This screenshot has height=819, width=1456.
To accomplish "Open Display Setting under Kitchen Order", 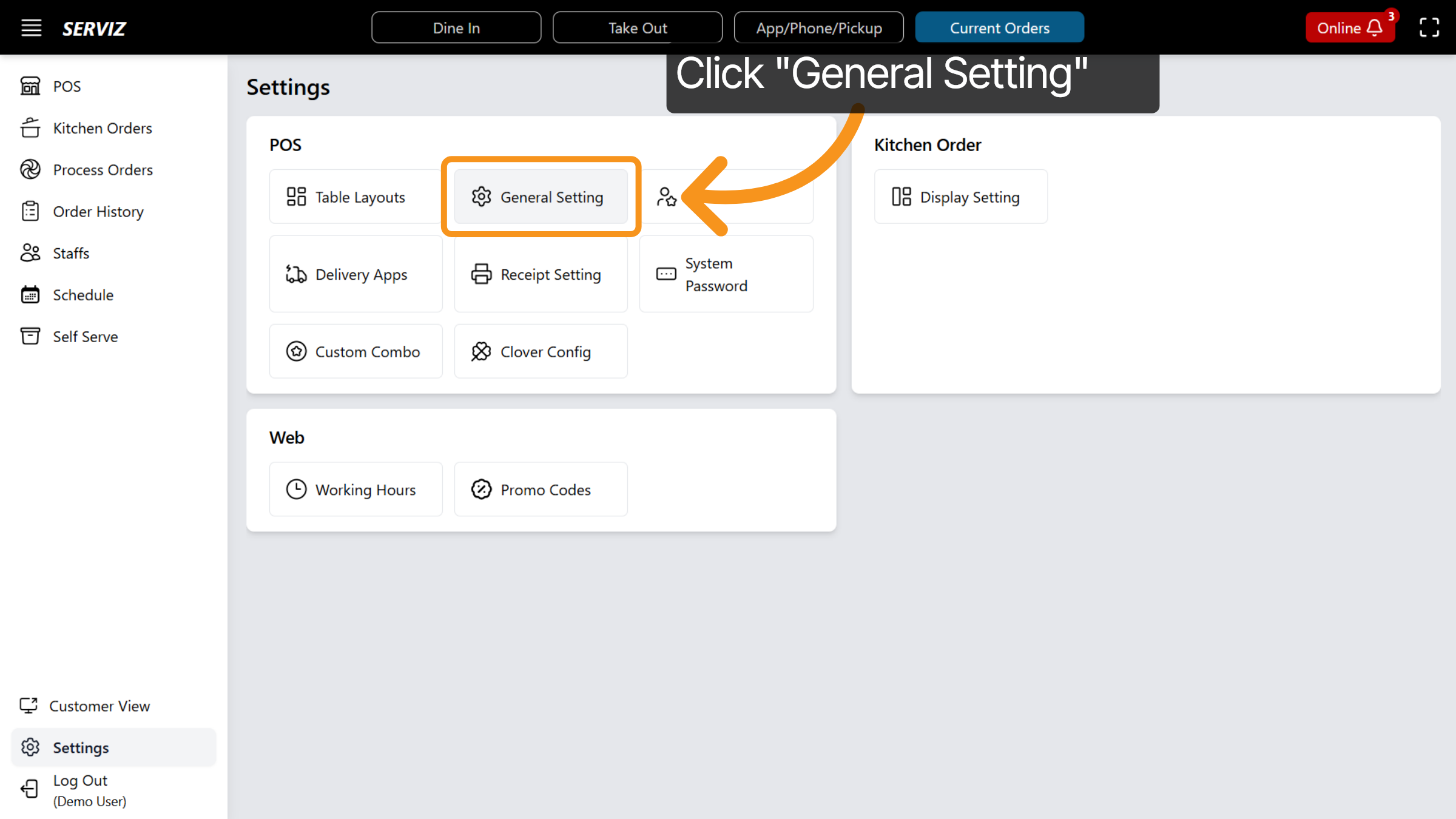I will pos(960,197).
